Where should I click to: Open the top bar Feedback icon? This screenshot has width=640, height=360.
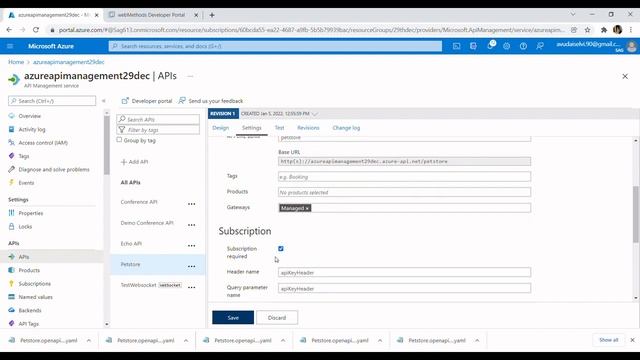[x=540, y=46]
